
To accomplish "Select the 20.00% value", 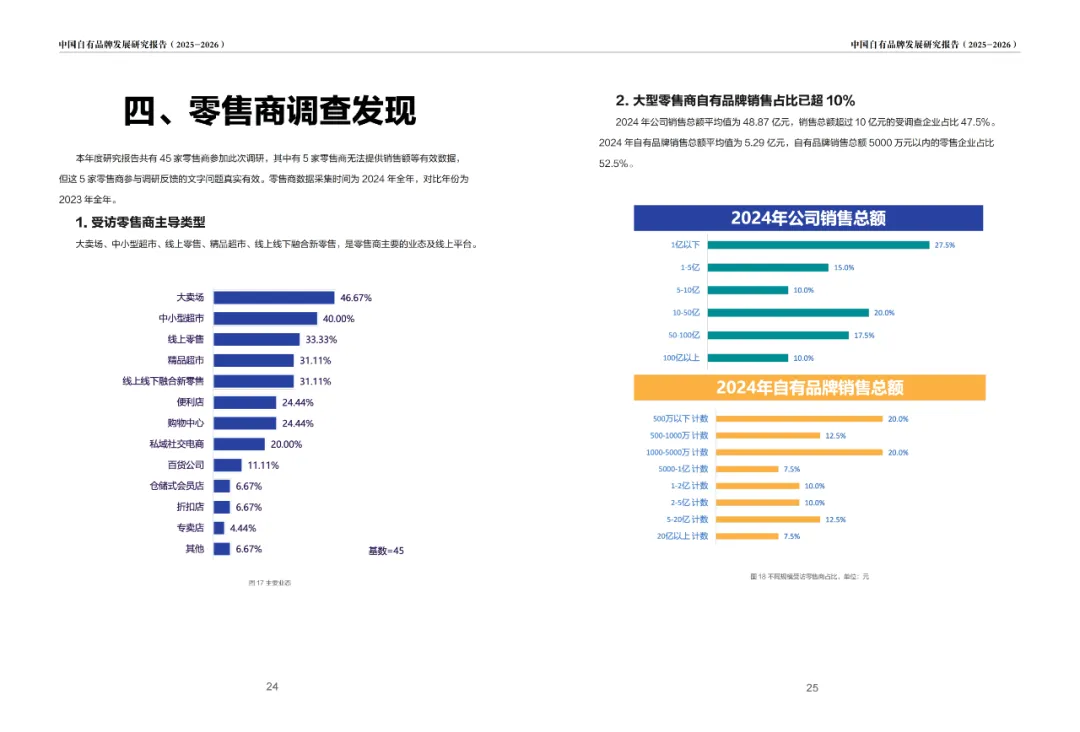I will [x=287, y=444].
